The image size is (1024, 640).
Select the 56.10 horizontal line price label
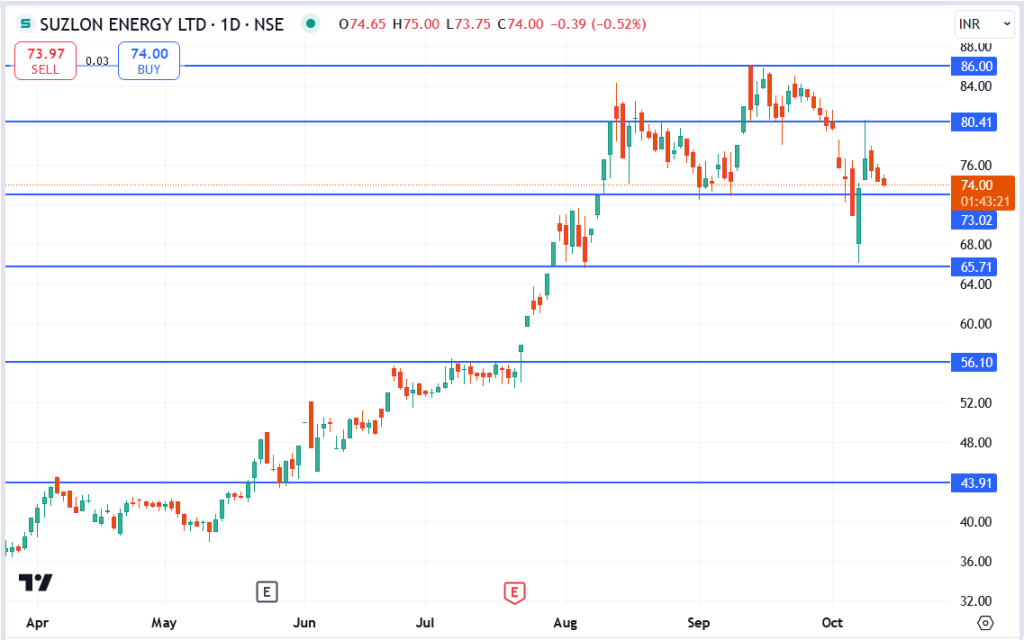tap(974, 362)
